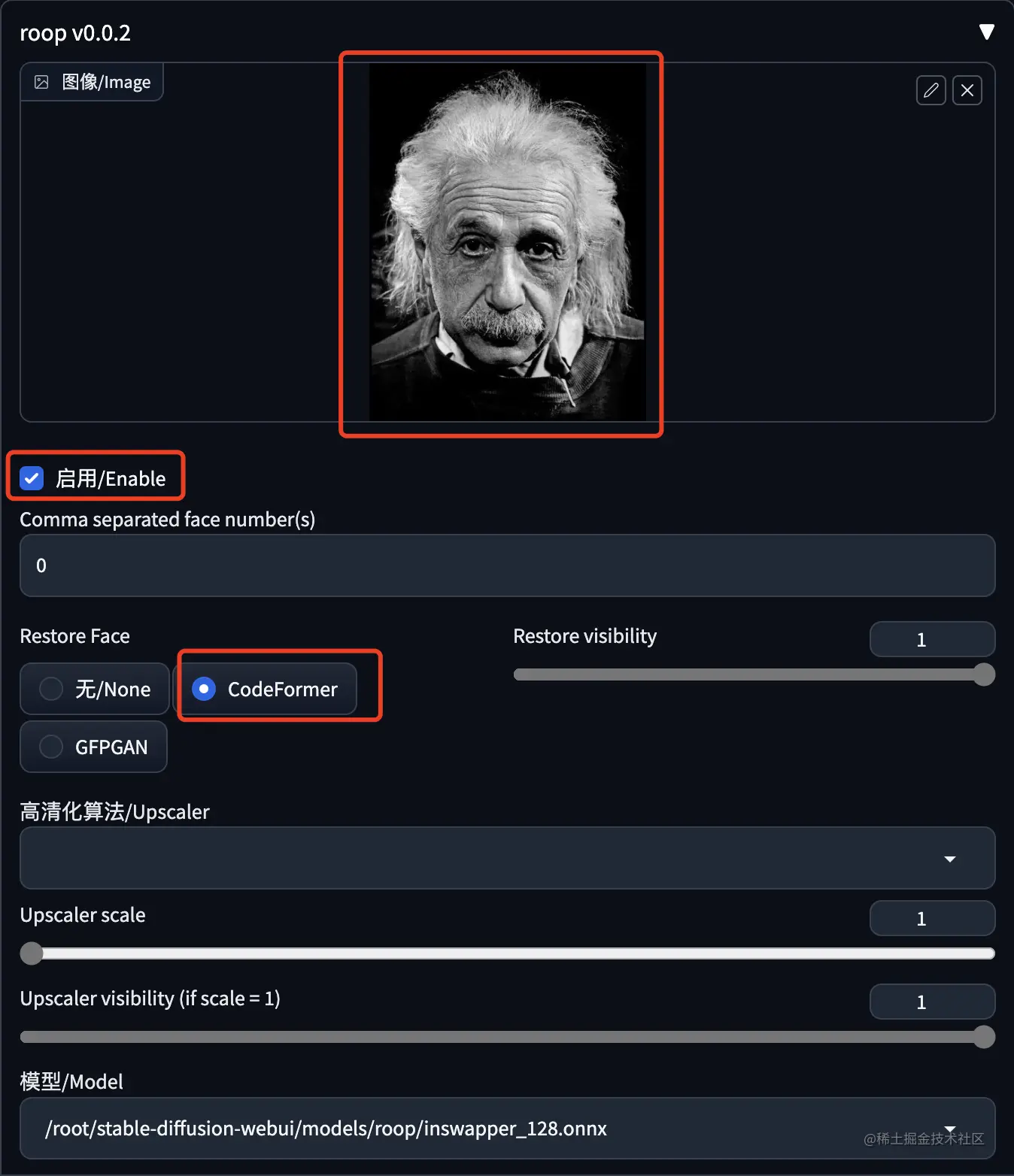Image resolution: width=1014 pixels, height=1176 pixels.
Task: Click the pencil edit image icon
Action: [x=931, y=90]
